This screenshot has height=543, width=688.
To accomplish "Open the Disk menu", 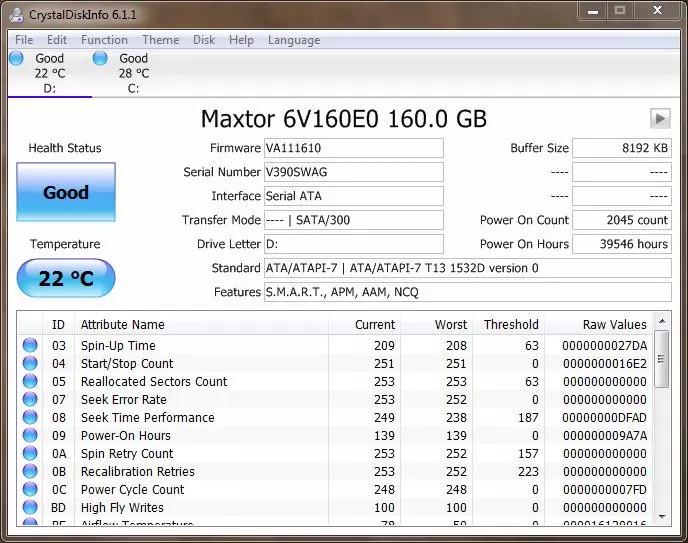I will tap(204, 40).
